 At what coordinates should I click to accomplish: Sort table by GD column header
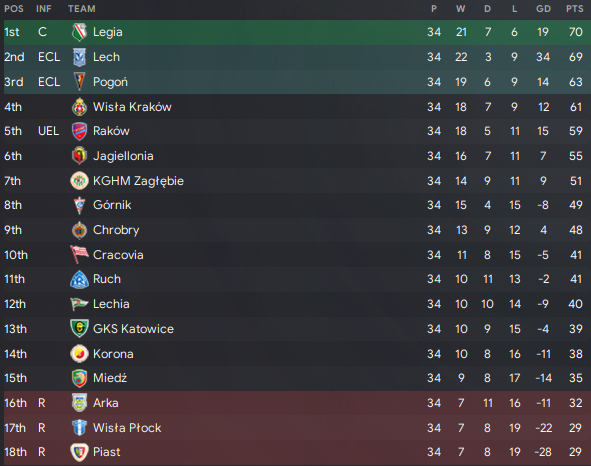pos(543,9)
